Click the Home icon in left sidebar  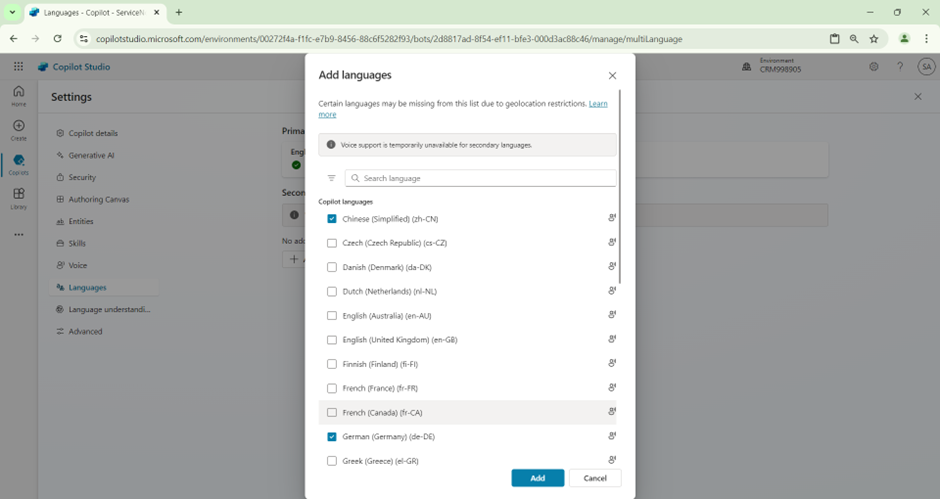click(x=18, y=94)
